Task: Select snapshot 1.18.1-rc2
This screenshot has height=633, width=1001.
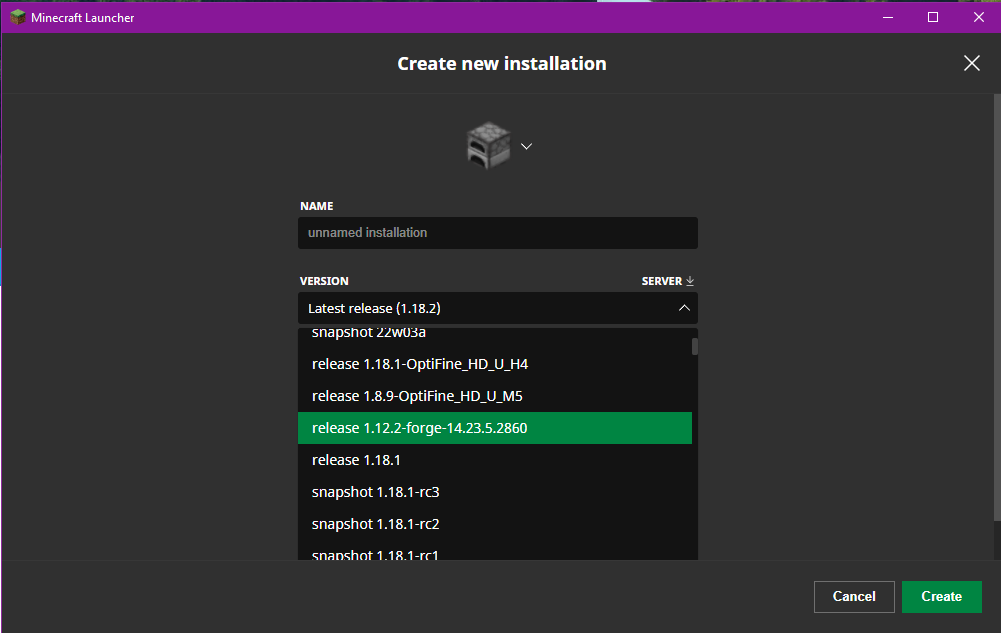Action: point(495,523)
